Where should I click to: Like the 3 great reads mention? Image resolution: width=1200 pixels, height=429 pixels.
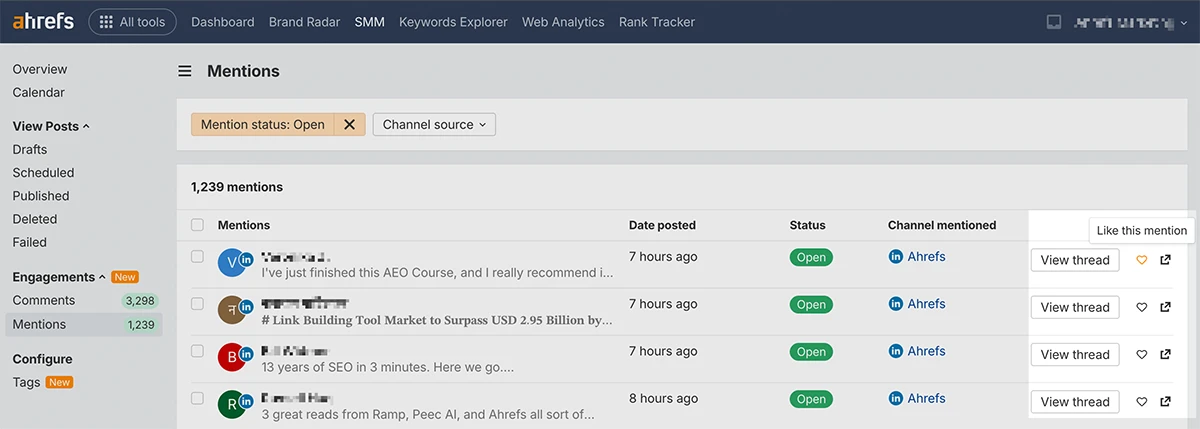click(x=1142, y=402)
